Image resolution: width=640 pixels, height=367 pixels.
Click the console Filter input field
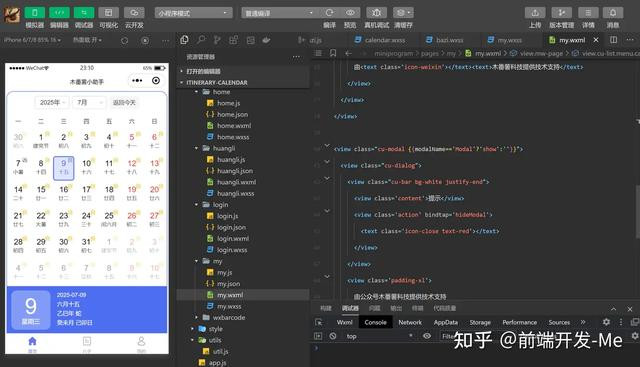tap(447, 336)
